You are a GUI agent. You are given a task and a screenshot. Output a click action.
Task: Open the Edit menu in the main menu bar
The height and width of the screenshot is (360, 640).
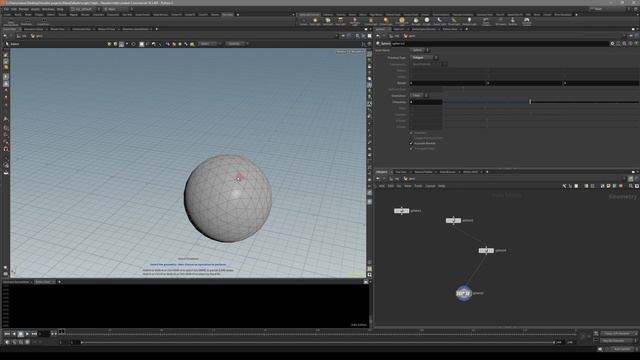pos(14,9)
